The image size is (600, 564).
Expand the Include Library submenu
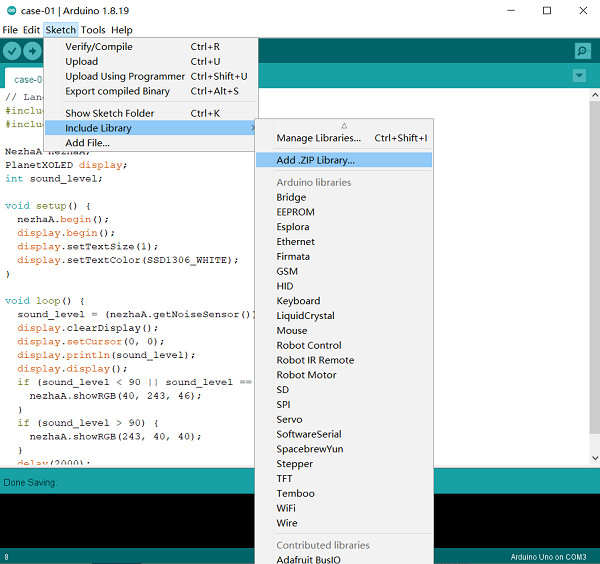click(150, 128)
